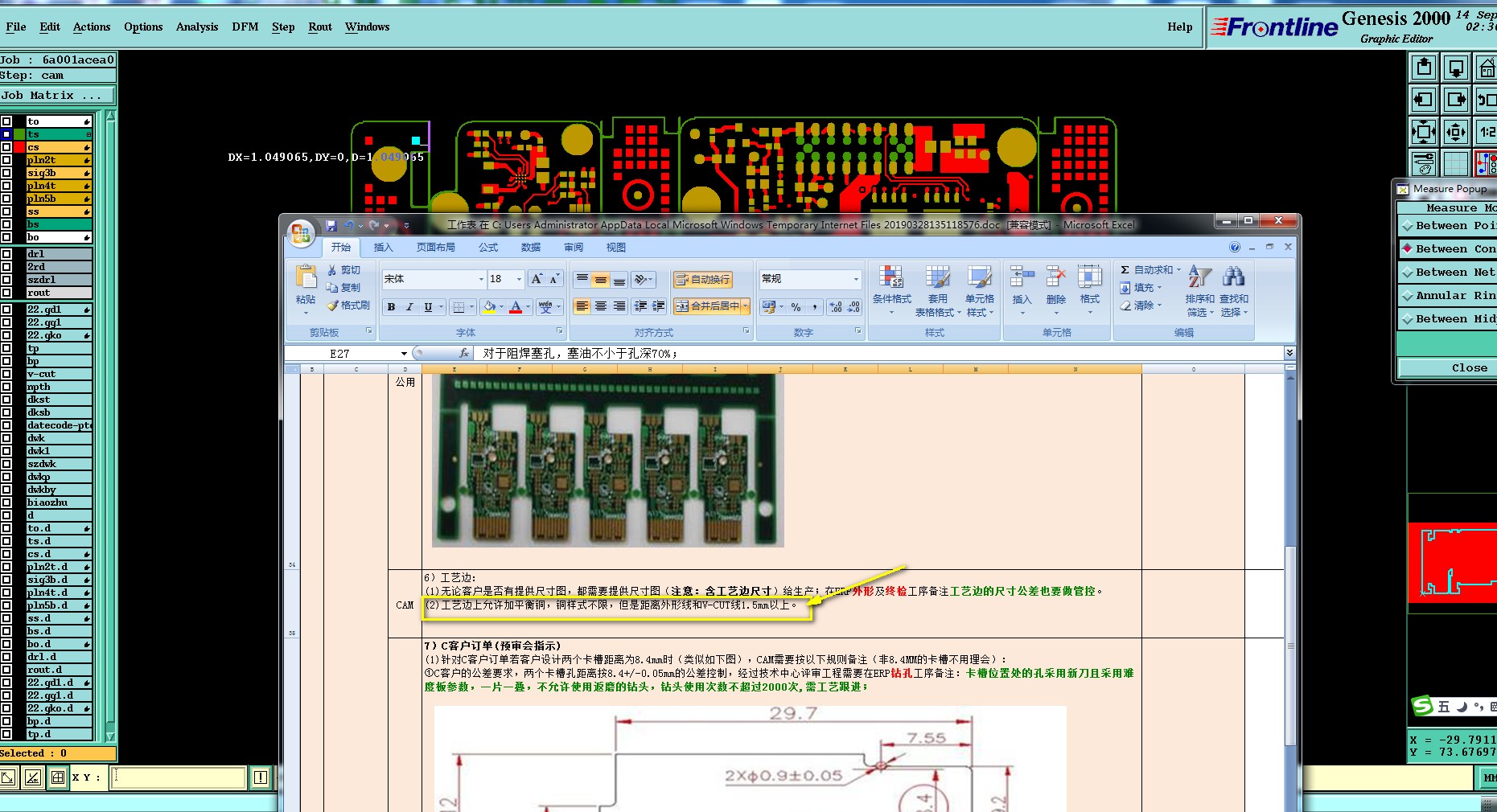Click Format Painter (格式刷) in Excel
The width and height of the screenshot is (1497, 812).
tap(348, 306)
